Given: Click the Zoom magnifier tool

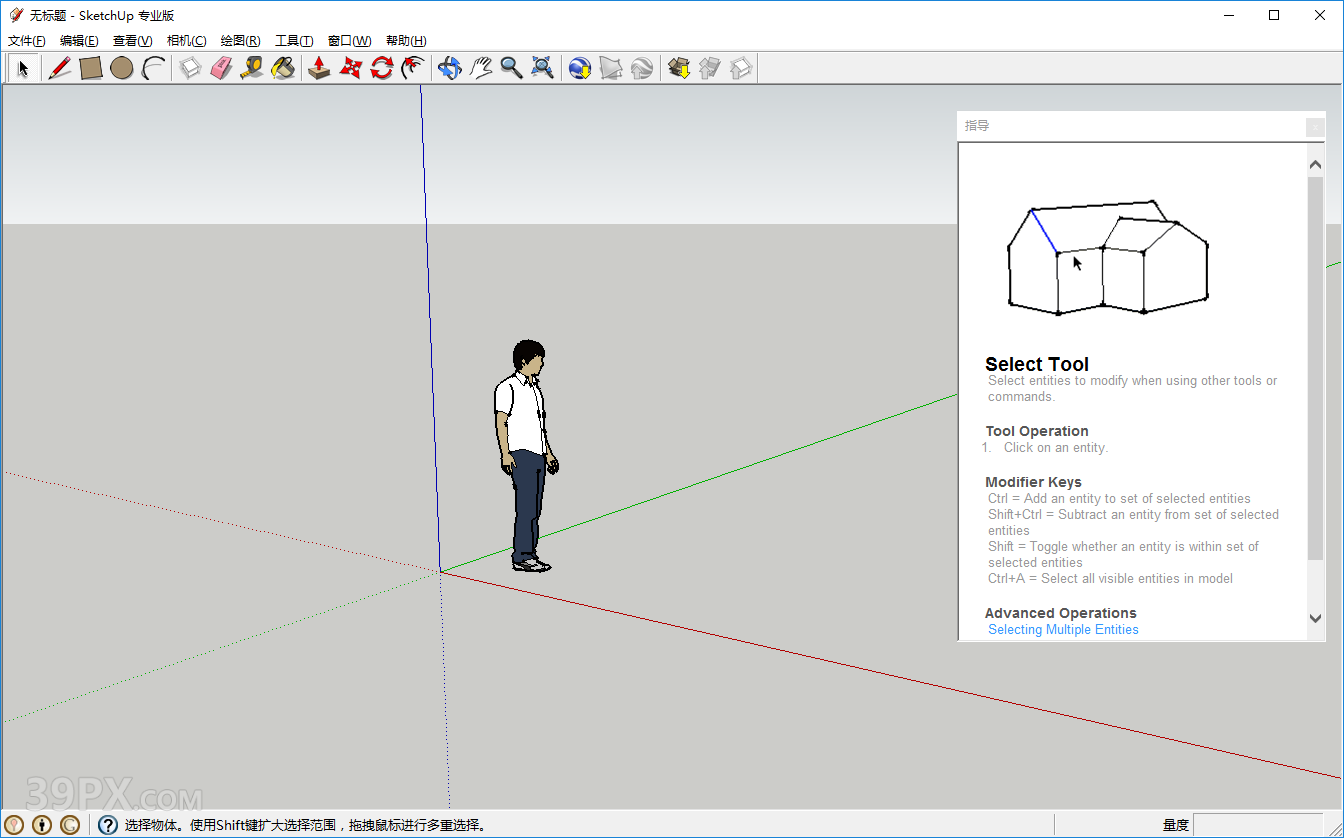Looking at the screenshot, I should (x=512, y=68).
